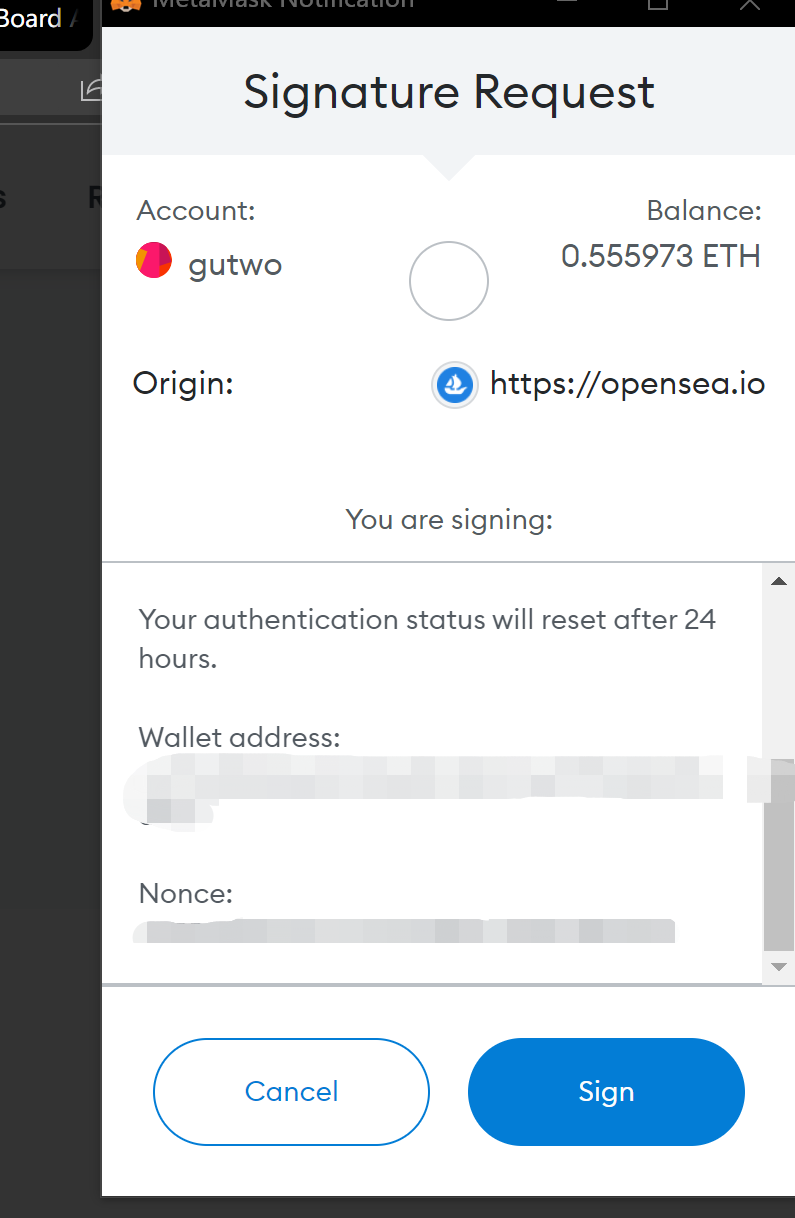The width and height of the screenshot is (795, 1218).
Task: Click the gutwo account avatar icon
Action: point(154,261)
